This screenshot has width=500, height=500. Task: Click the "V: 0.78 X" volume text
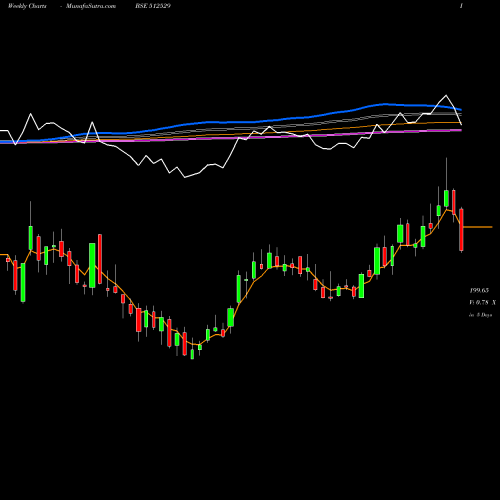[483, 303]
